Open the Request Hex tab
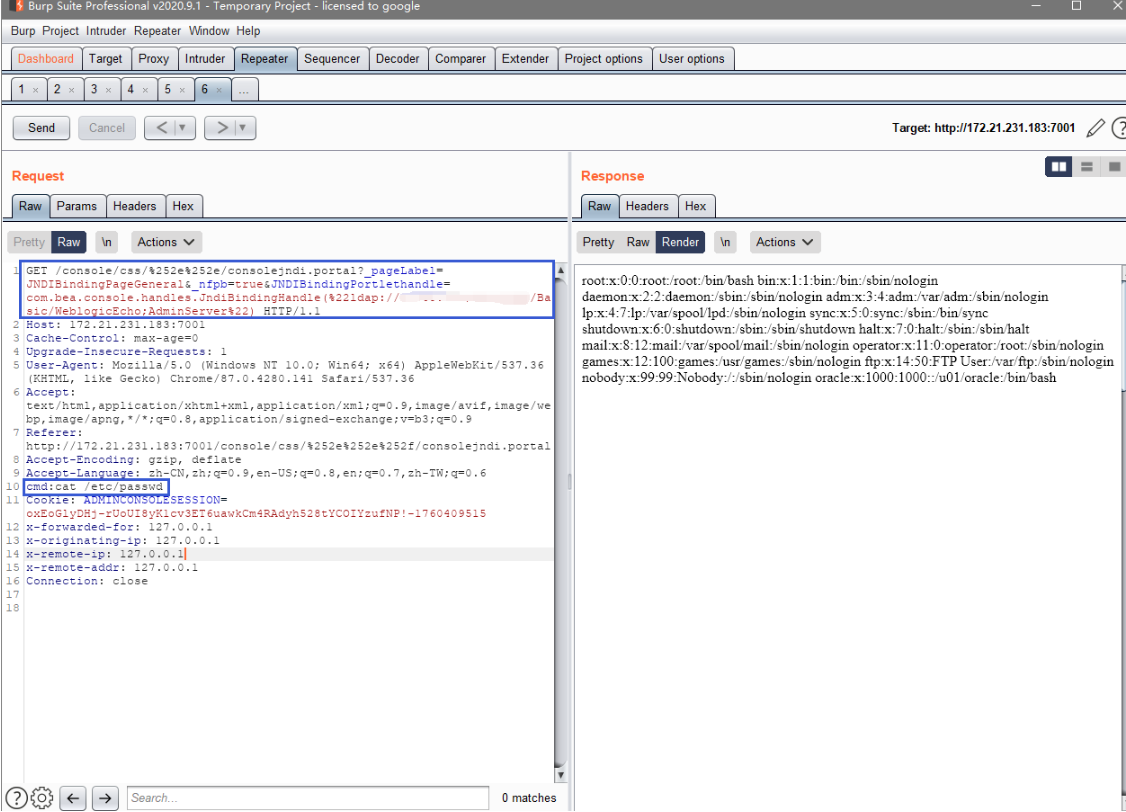Viewport: 1126px width, 812px height. click(183, 206)
